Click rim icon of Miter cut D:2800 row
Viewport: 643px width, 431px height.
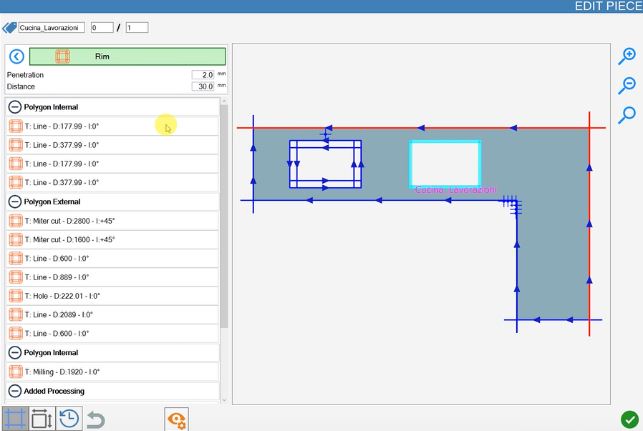[16, 221]
